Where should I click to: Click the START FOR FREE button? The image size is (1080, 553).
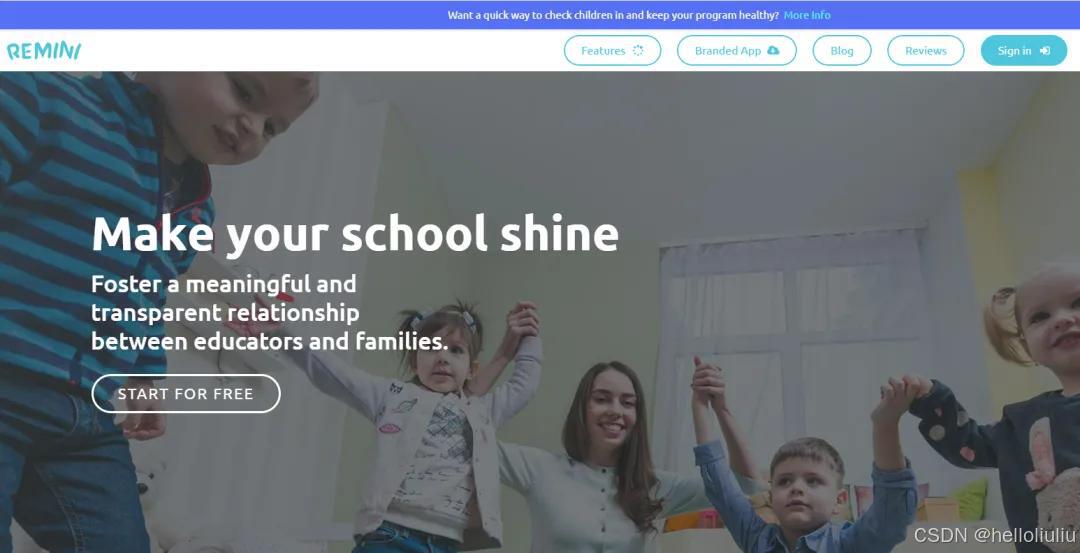point(186,394)
